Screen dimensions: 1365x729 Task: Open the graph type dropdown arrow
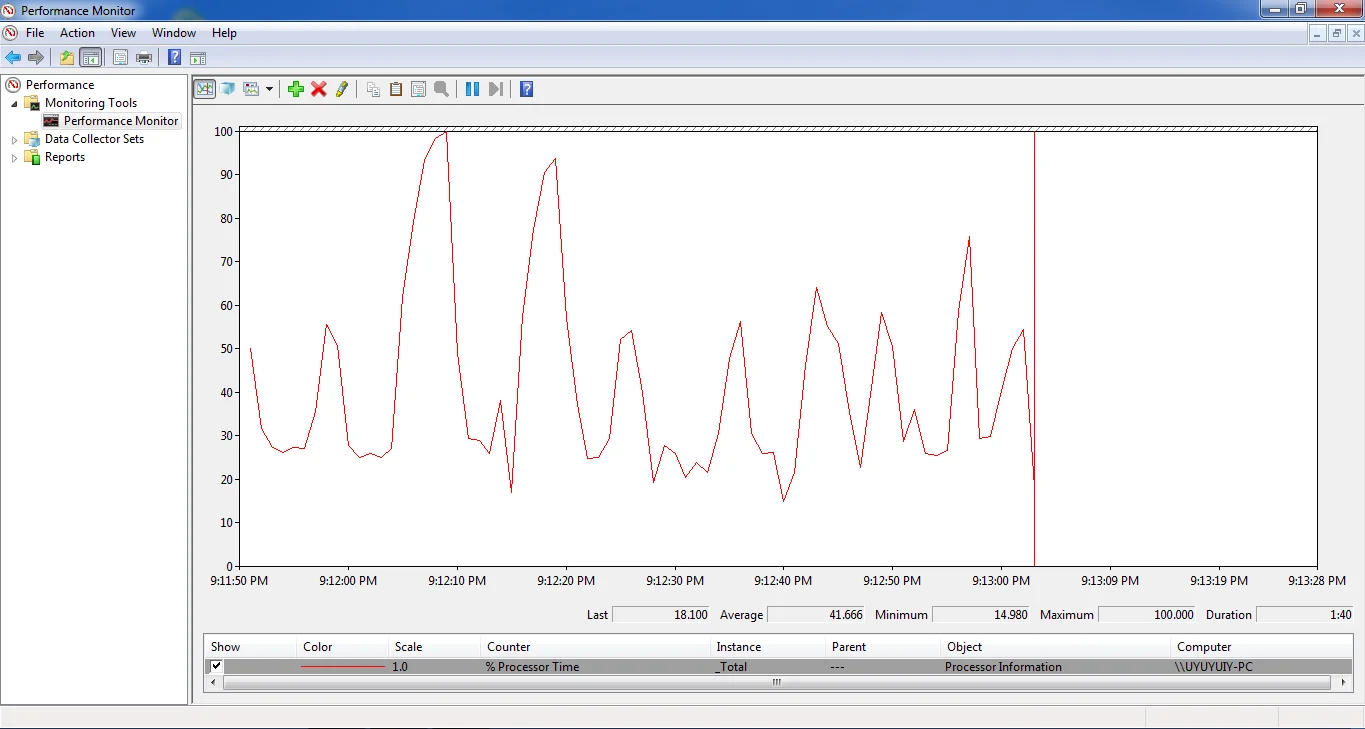[x=269, y=89]
